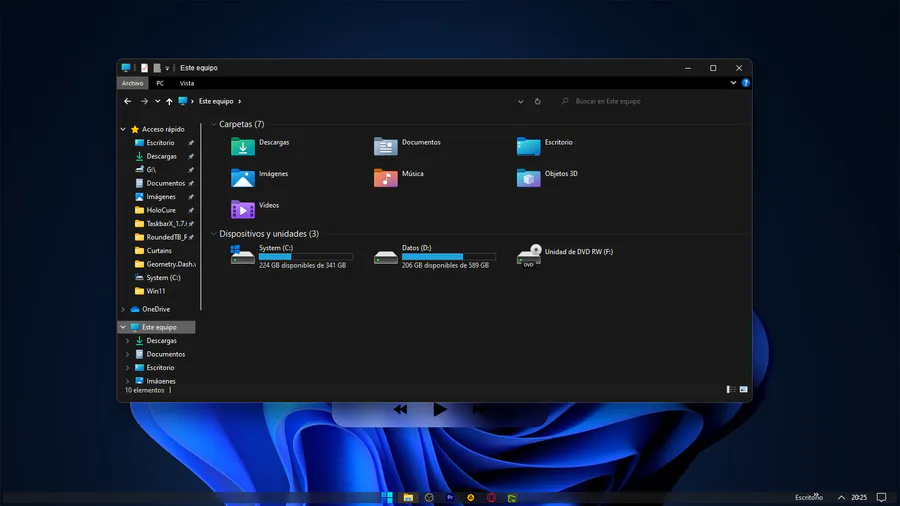The width and height of the screenshot is (900, 506).
Task: Open the Descargas folder in Carpetas
Action: (260, 146)
